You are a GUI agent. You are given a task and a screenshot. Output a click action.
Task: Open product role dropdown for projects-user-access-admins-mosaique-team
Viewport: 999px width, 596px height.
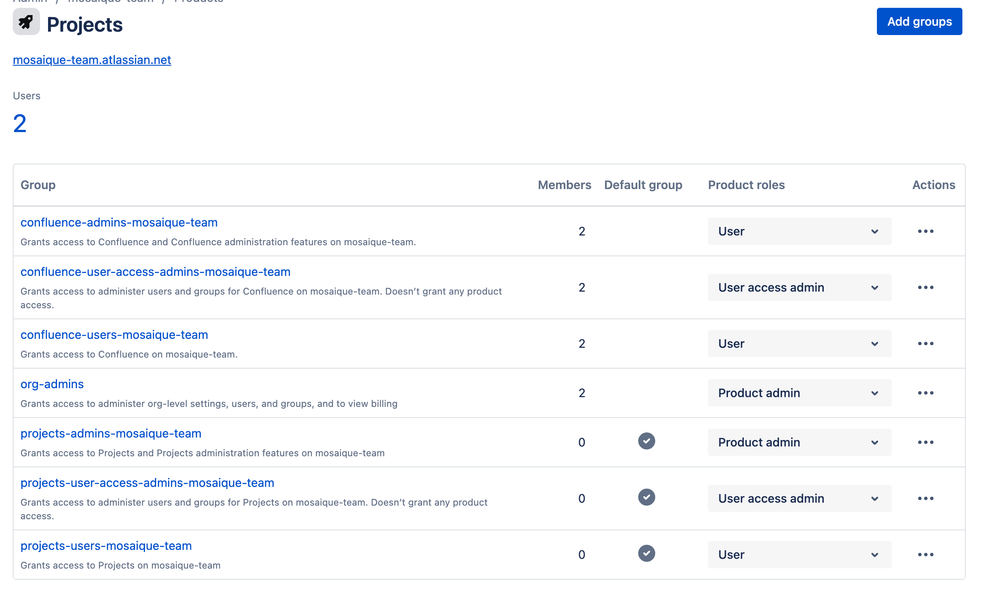coord(799,498)
